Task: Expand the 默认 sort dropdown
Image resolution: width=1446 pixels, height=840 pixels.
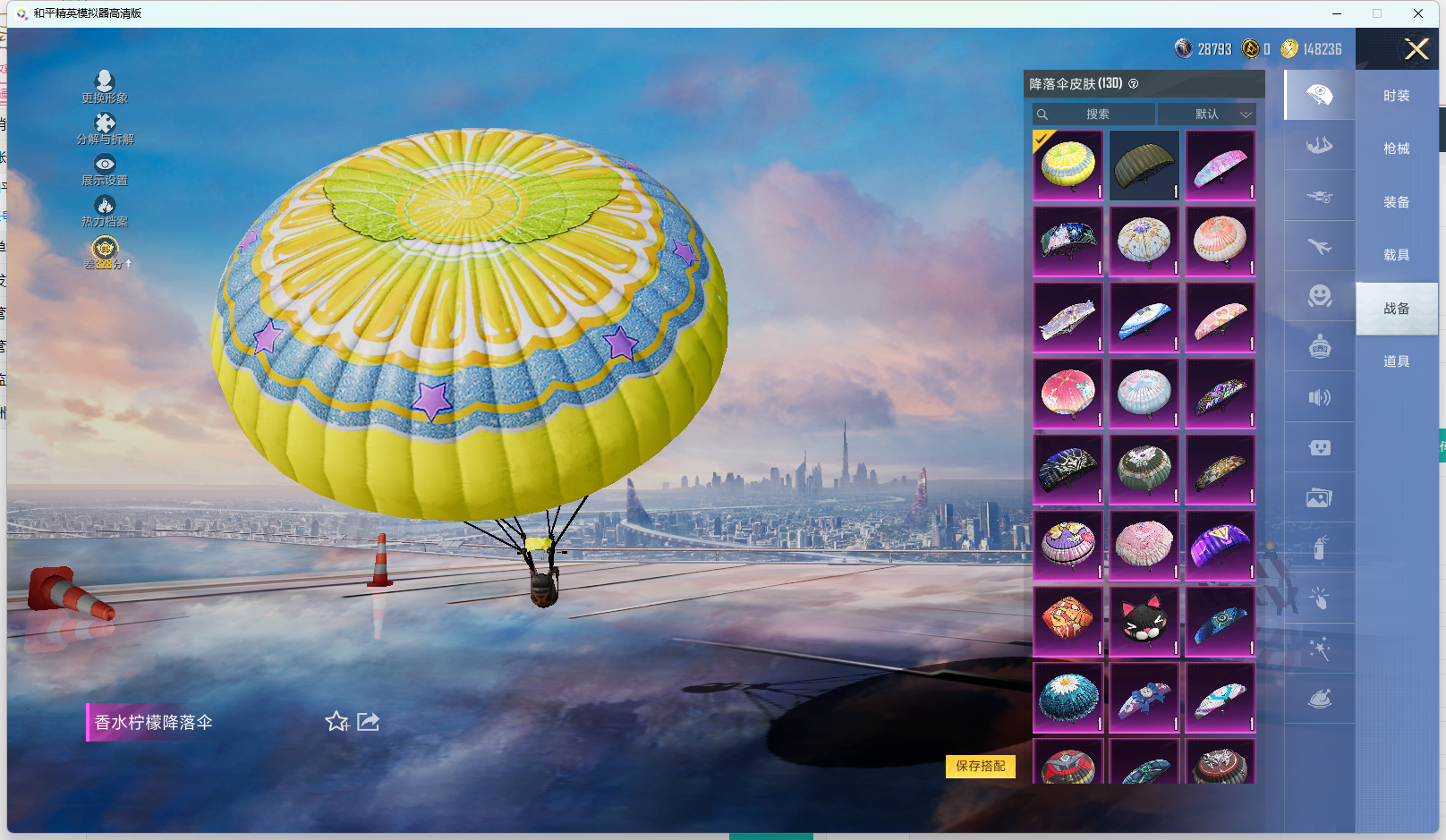Action: pyautogui.click(x=1207, y=115)
